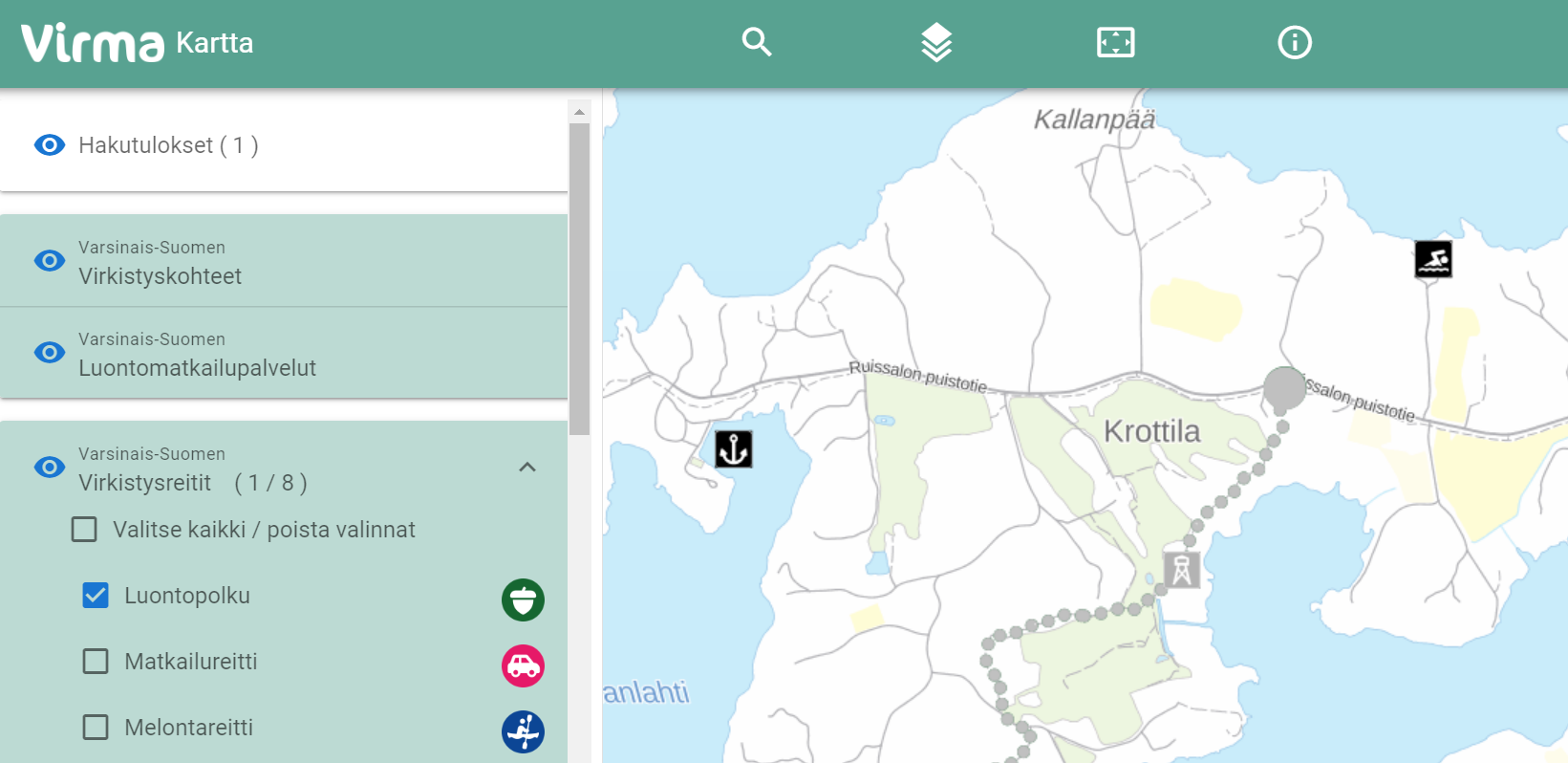Click the Virkistysreitit ( 1 / 8 ) title
This screenshot has height=763, width=1568.
click(193, 483)
